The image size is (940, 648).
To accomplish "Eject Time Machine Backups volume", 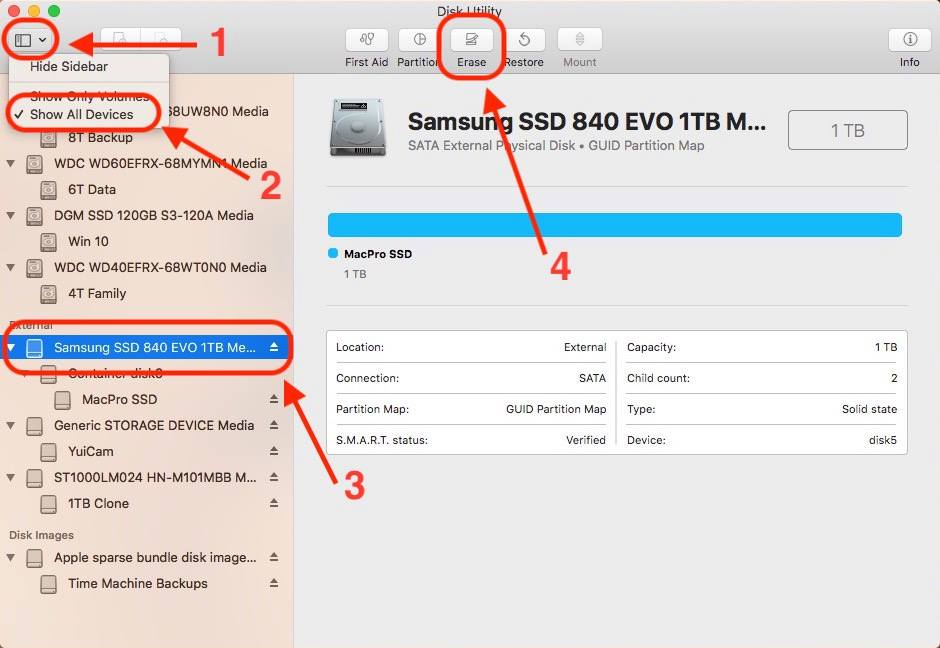I will pos(274,583).
